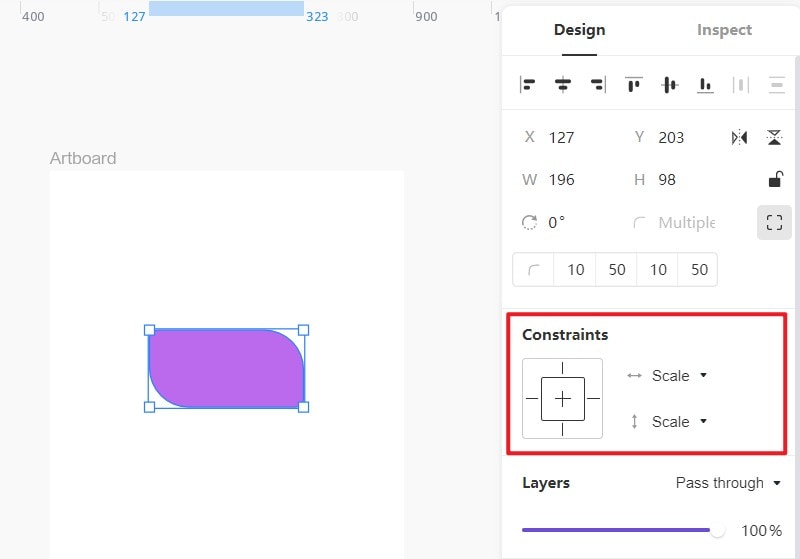The image size is (800, 559).
Task: Toggle the aspect ratio lock
Action: click(x=774, y=180)
